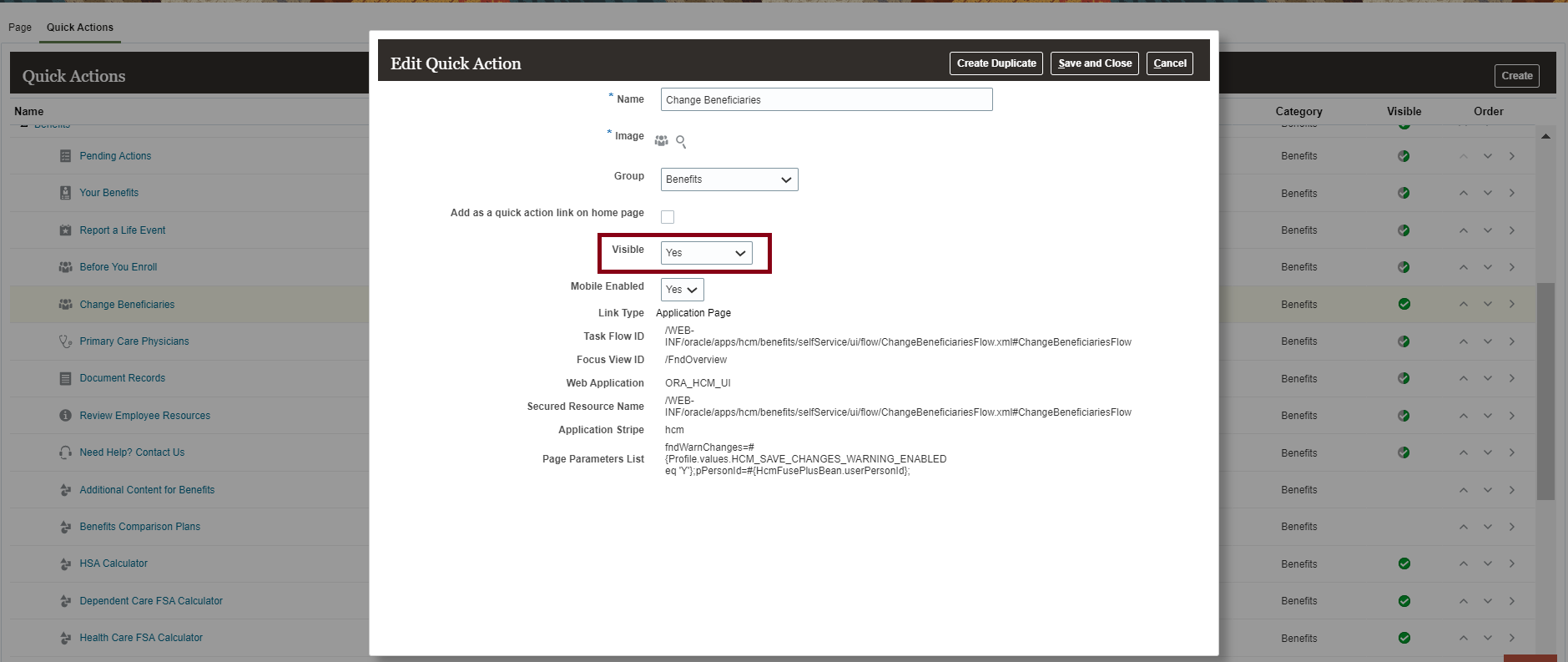The image size is (1568, 662).
Task: Click the Visible column header
Action: coord(1404,111)
